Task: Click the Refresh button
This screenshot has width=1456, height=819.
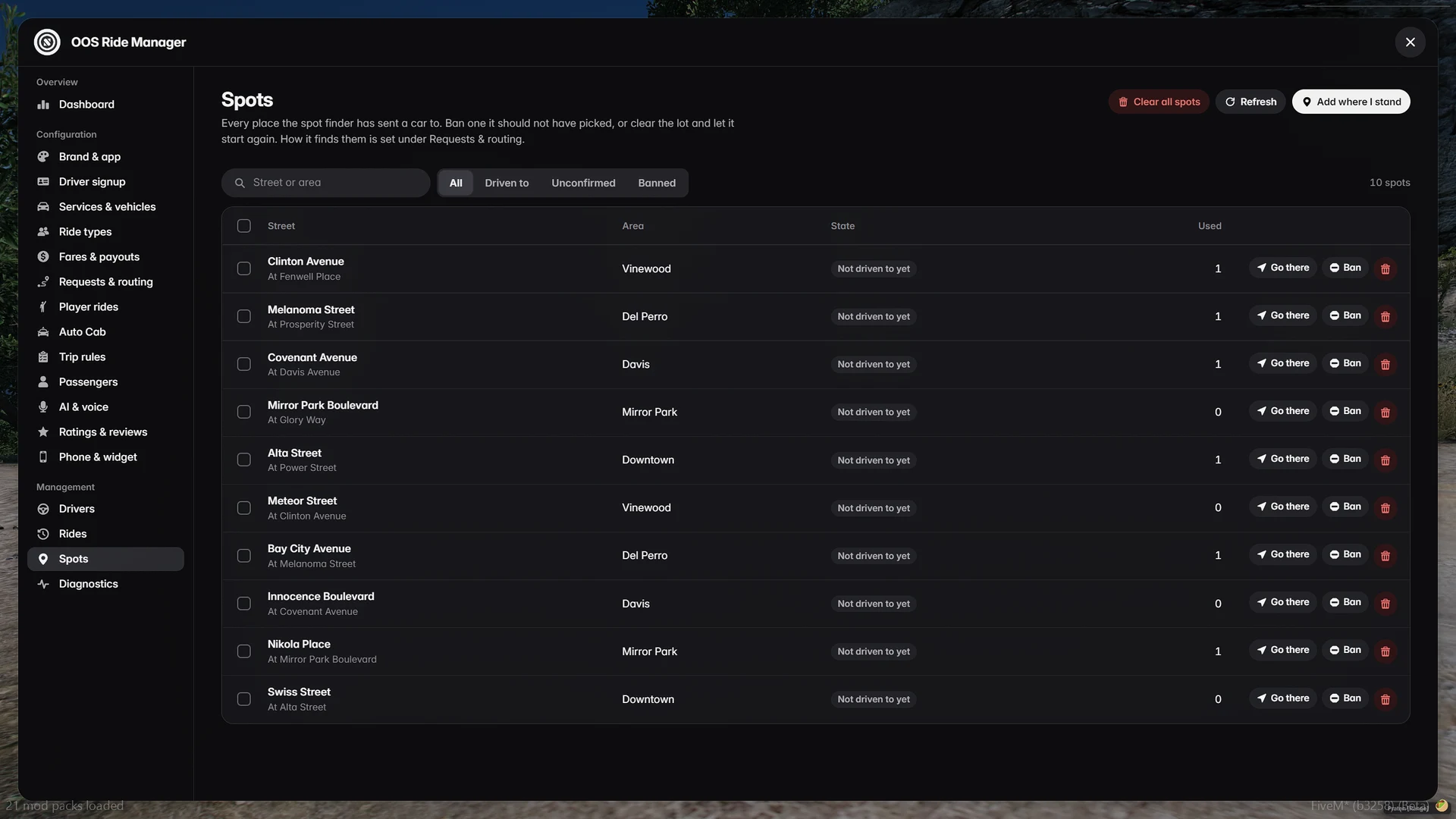Action: (x=1250, y=102)
